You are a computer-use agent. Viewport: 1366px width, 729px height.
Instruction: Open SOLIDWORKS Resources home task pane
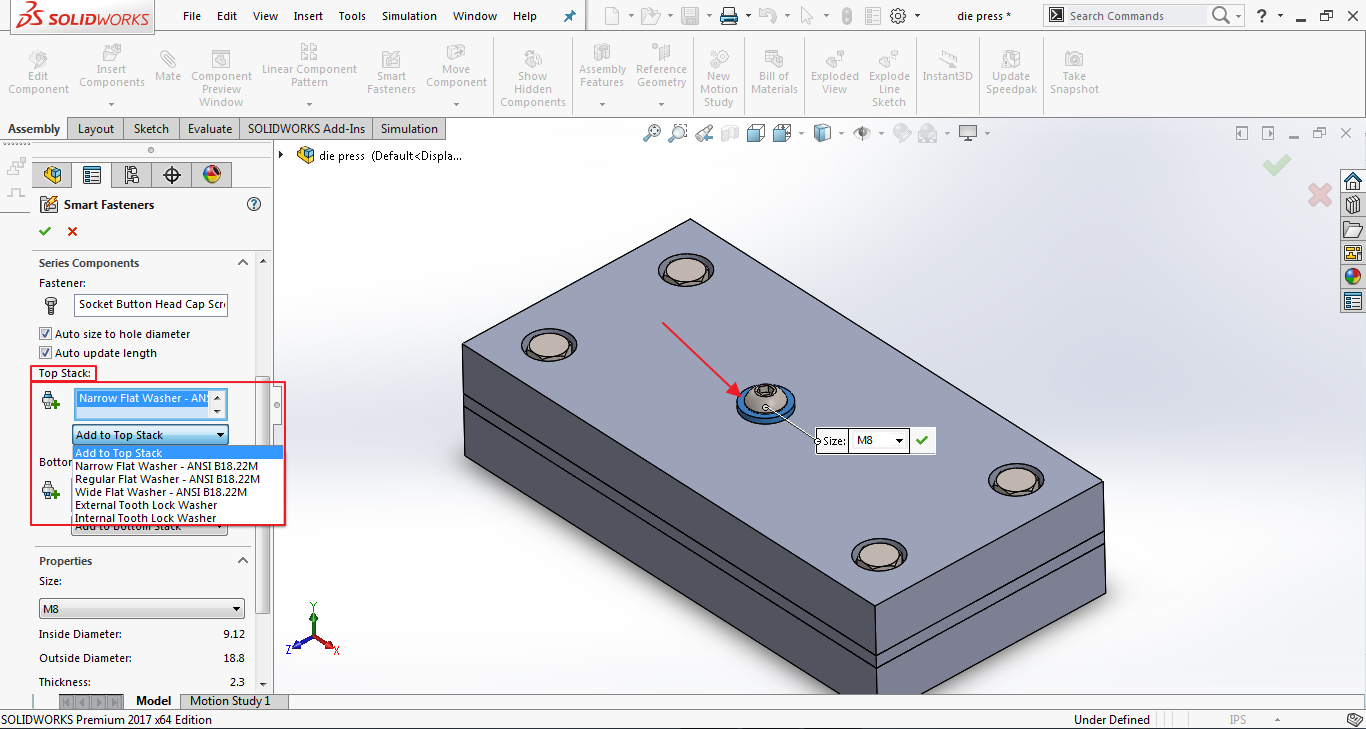click(x=1353, y=181)
